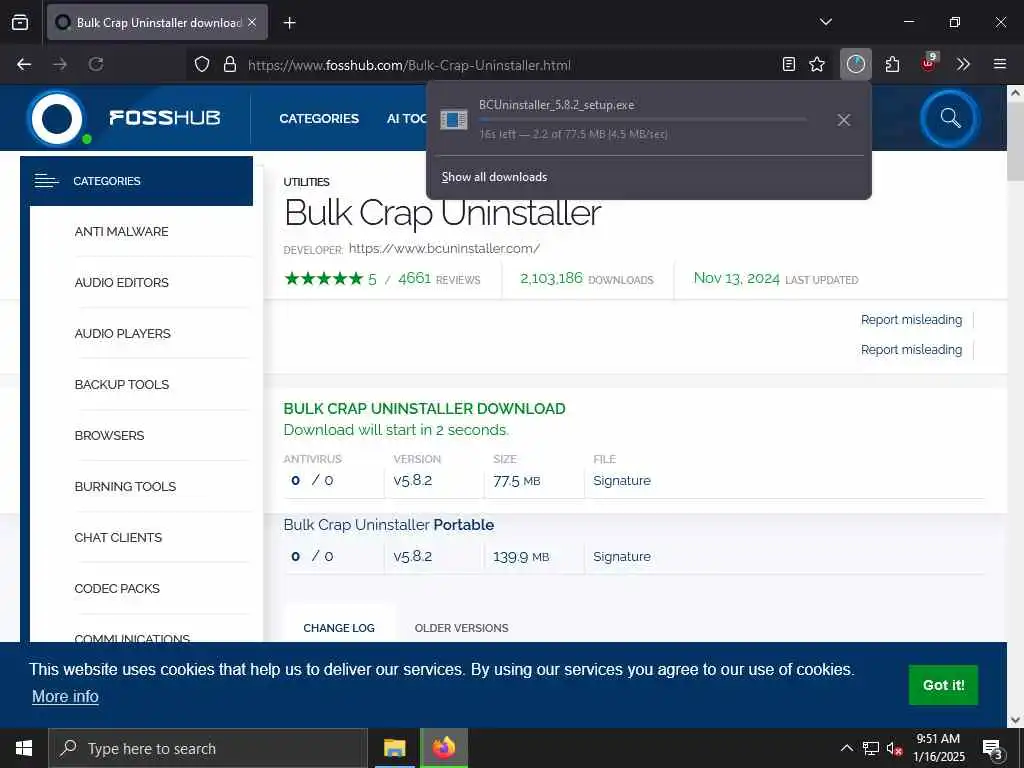Screen dimensions: 1024x768
Task: Open the FossHub search magnifier button
Action: click(x=950, y=118)
